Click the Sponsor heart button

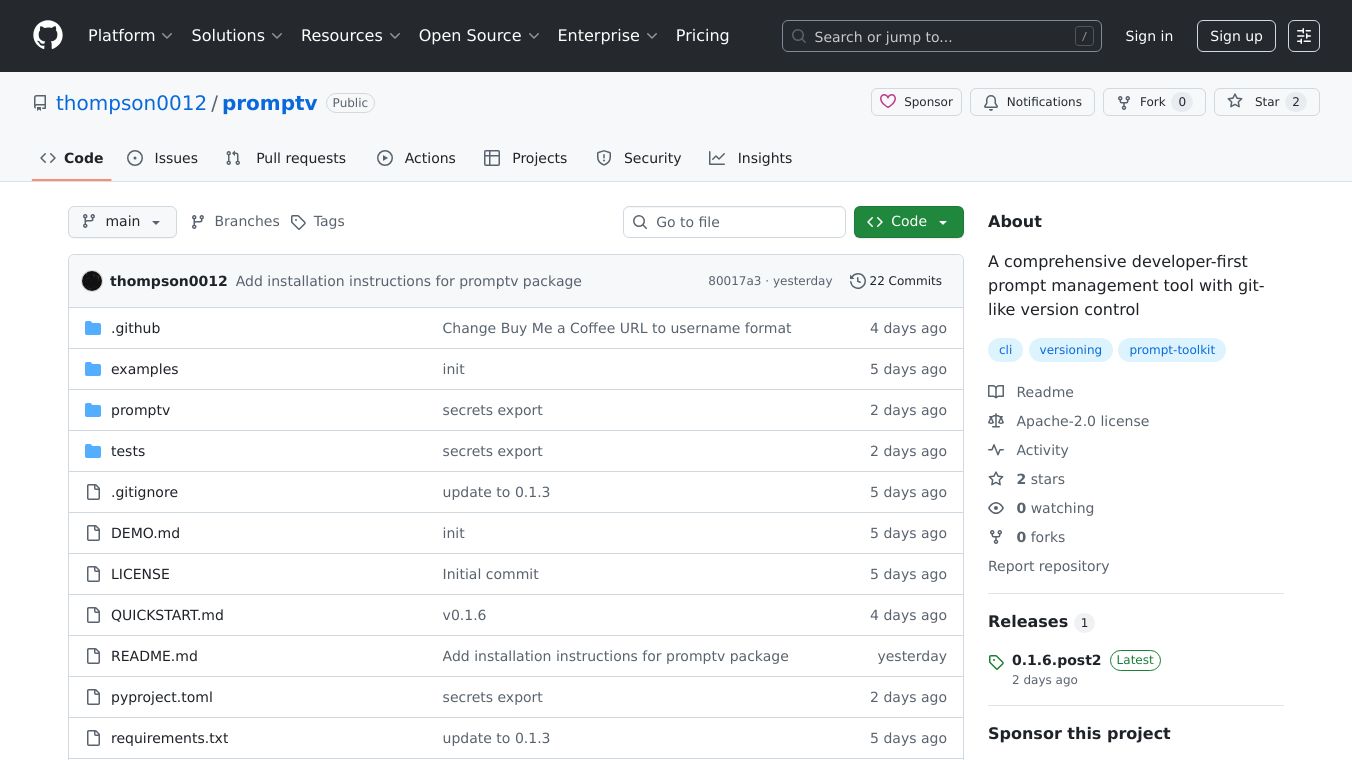pyautogui.click(x=916, y=102)
